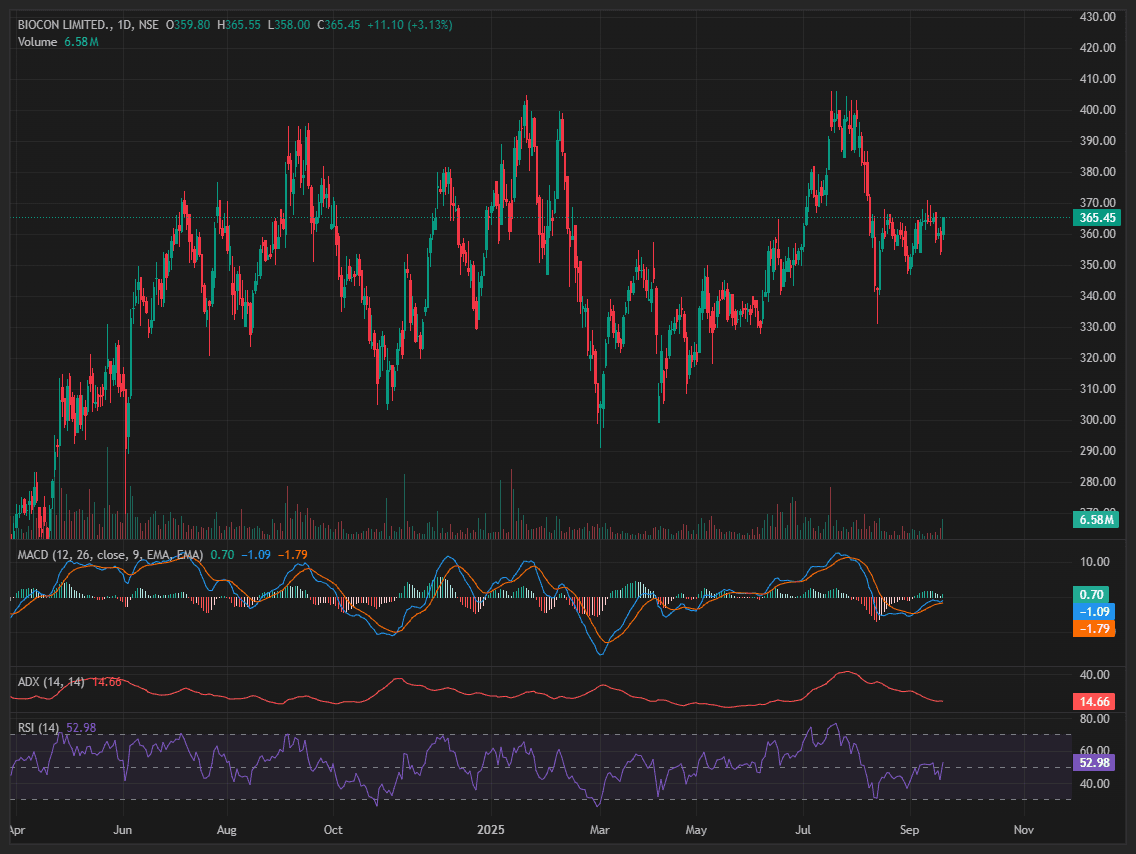Click the 430.00 price axis label
Viewport: 1136px width, 854px height.
pyautogui.click(x=1097, y=17)
